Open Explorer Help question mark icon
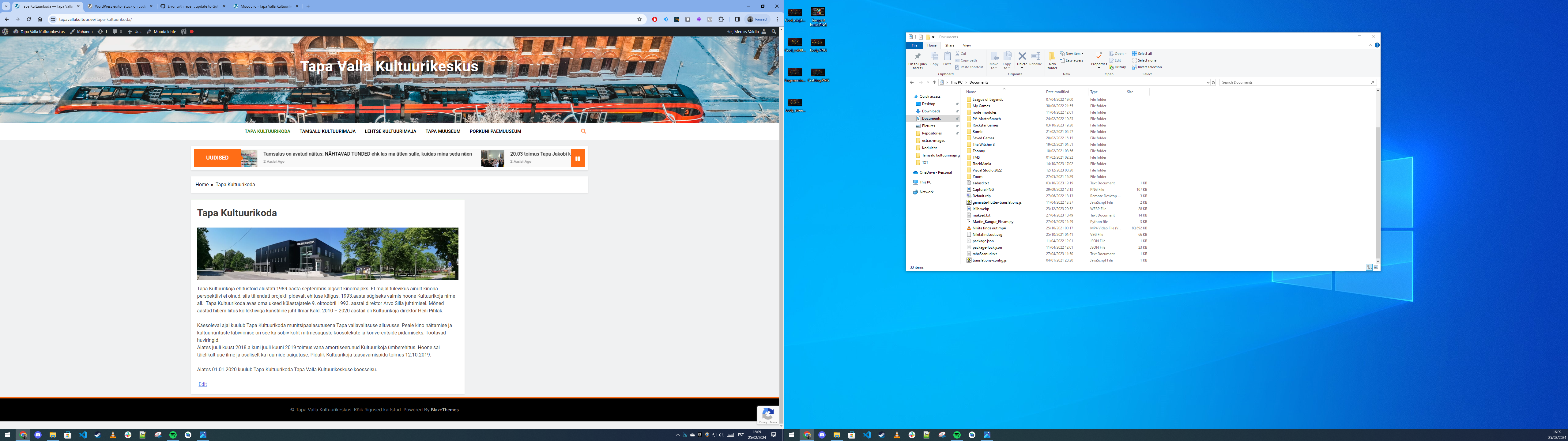Screen dimensions: 1568x441 tap(1377, 45)
